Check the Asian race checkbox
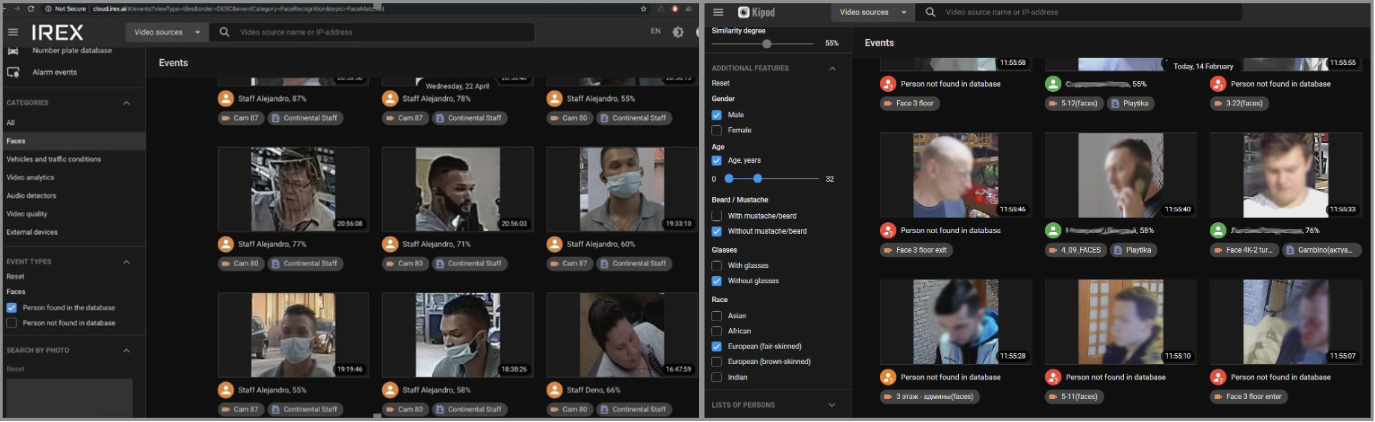Image resolution: width=1375 pixels, height=422 pixels. [716, 316]
